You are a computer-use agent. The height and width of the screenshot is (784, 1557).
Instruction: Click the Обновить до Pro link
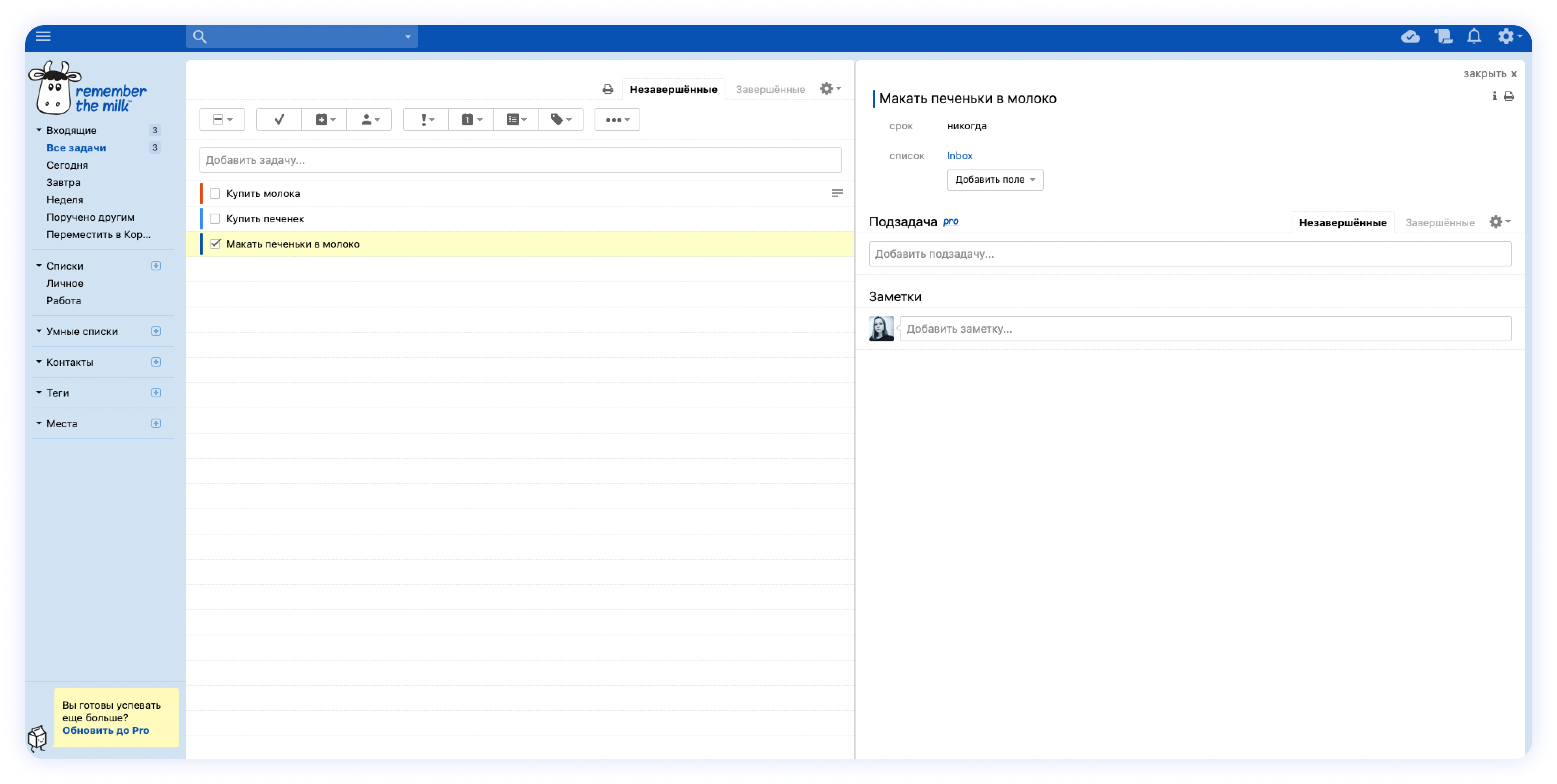pyautogui.click(x=105, y=730)
